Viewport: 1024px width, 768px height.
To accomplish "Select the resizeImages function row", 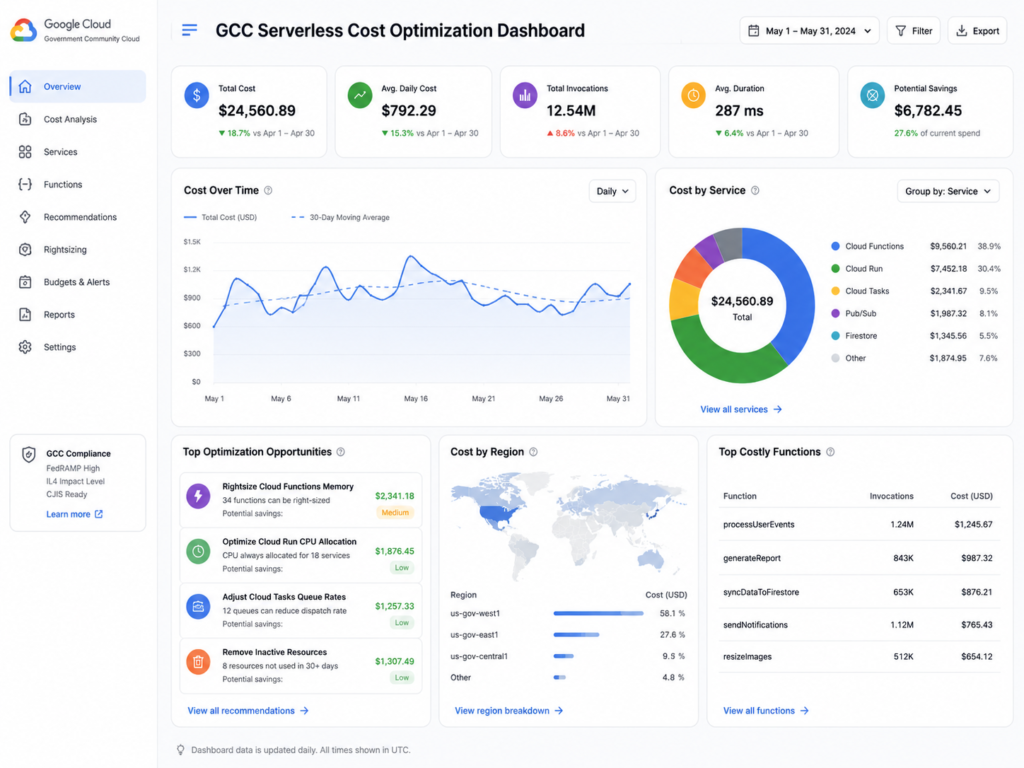I will (857, 657).
